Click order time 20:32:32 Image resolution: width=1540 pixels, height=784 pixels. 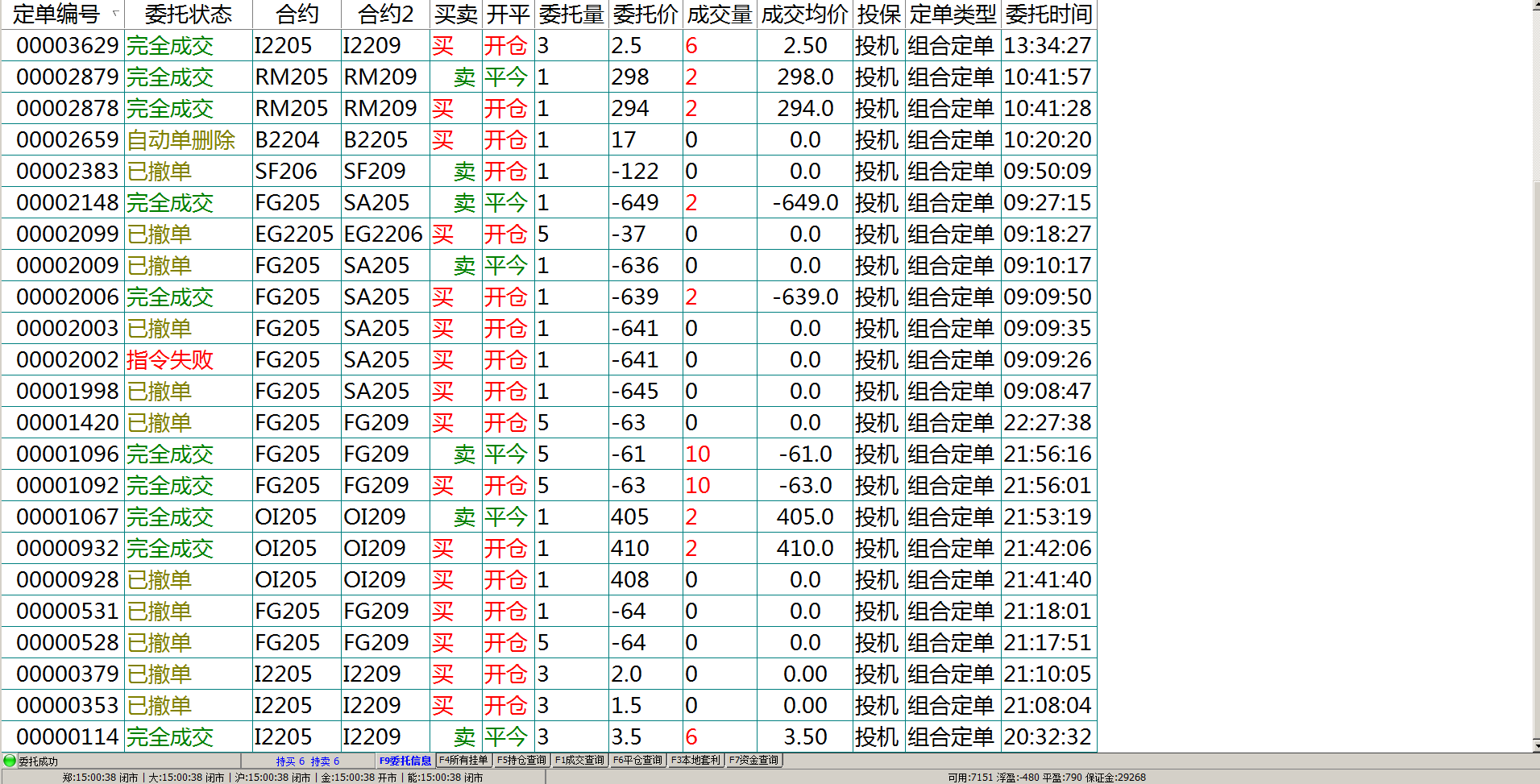coord(1048,737)
